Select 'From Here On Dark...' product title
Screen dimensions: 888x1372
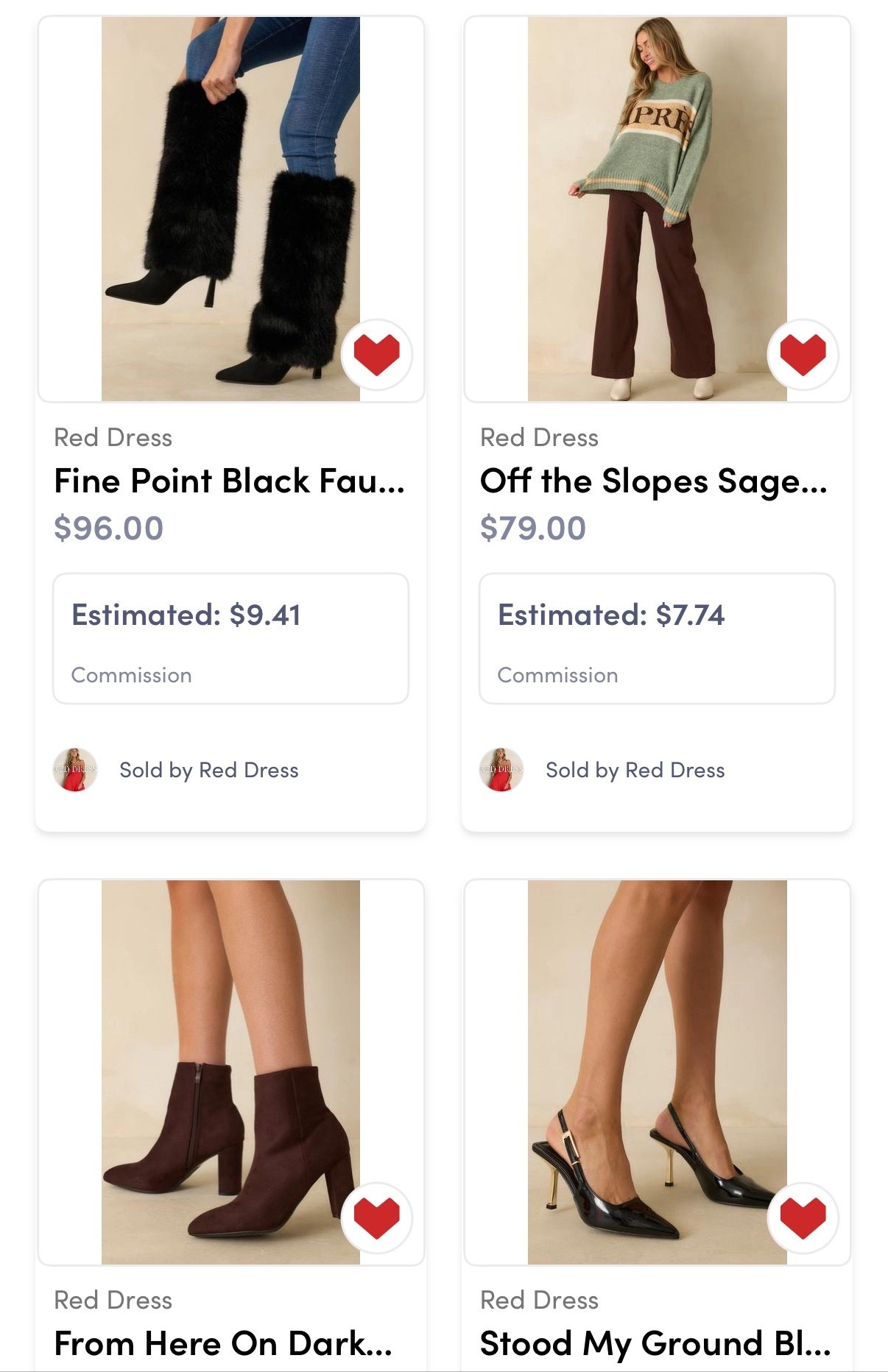click(x=223, y=1343)
